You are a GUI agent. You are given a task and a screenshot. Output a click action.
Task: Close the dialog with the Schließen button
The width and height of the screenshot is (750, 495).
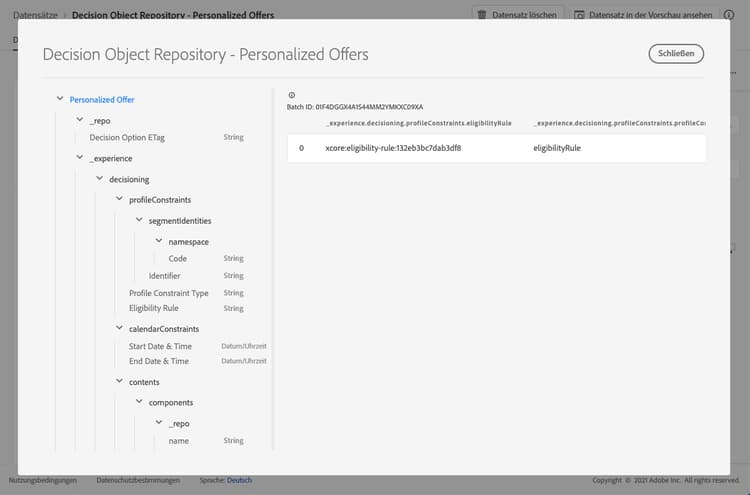point(676,54)
